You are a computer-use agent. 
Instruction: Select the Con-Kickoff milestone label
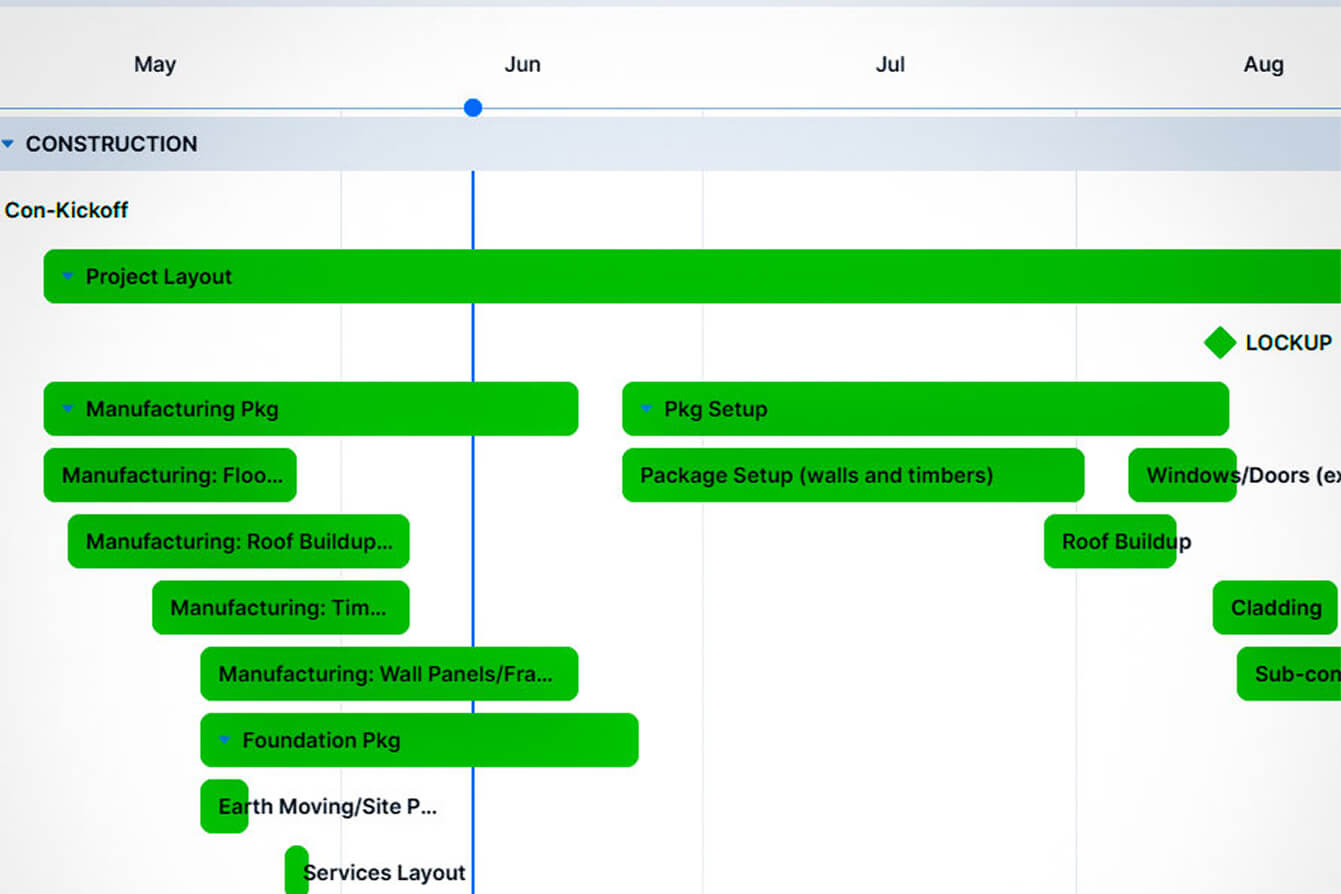67,210
